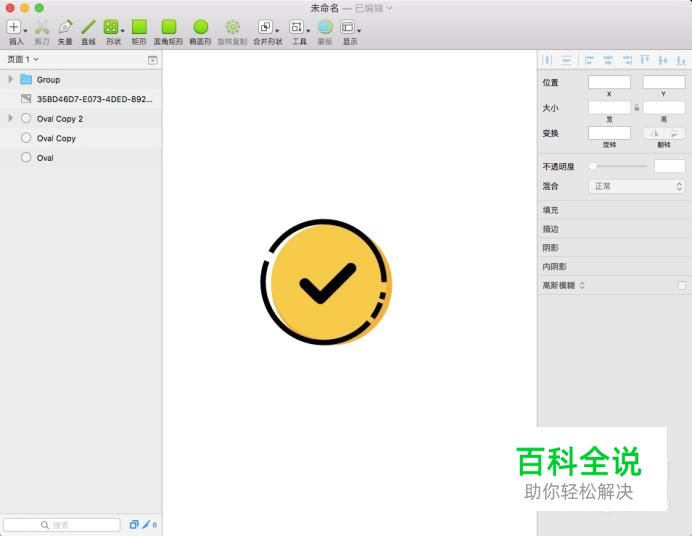The image size is (692, 536).
Task: Click the layer search field
Action: pyautogui.click(x=61, y=525)
